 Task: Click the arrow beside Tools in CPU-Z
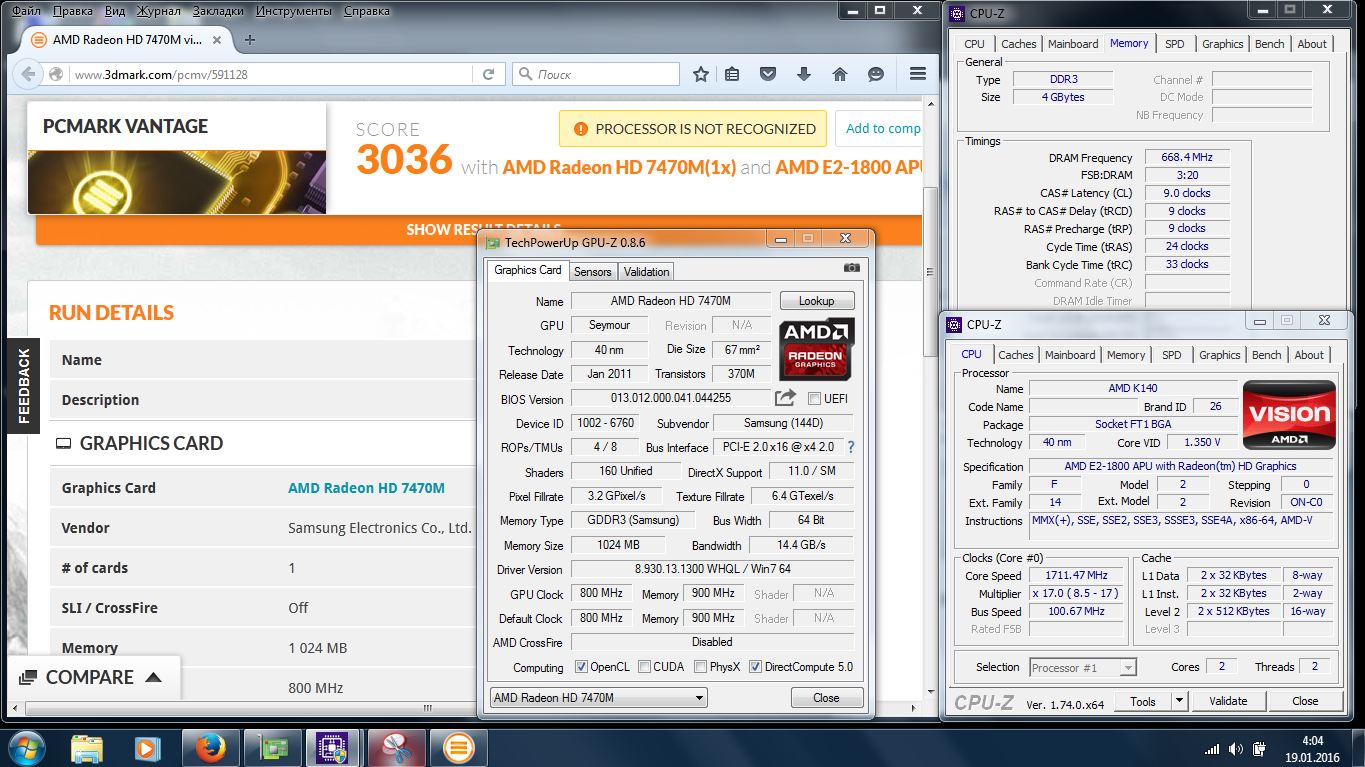tap(1179, 701)
